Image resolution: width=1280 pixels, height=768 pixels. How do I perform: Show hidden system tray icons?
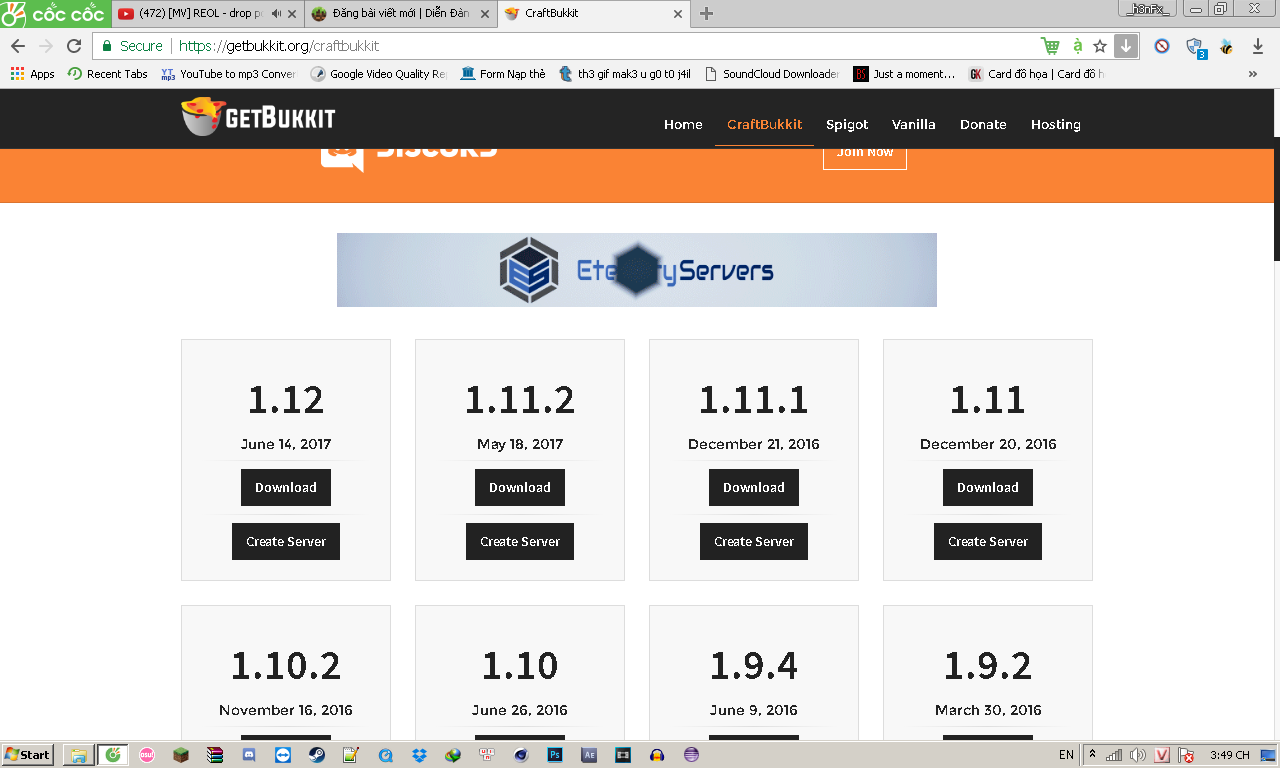[x=1093, y=755]
